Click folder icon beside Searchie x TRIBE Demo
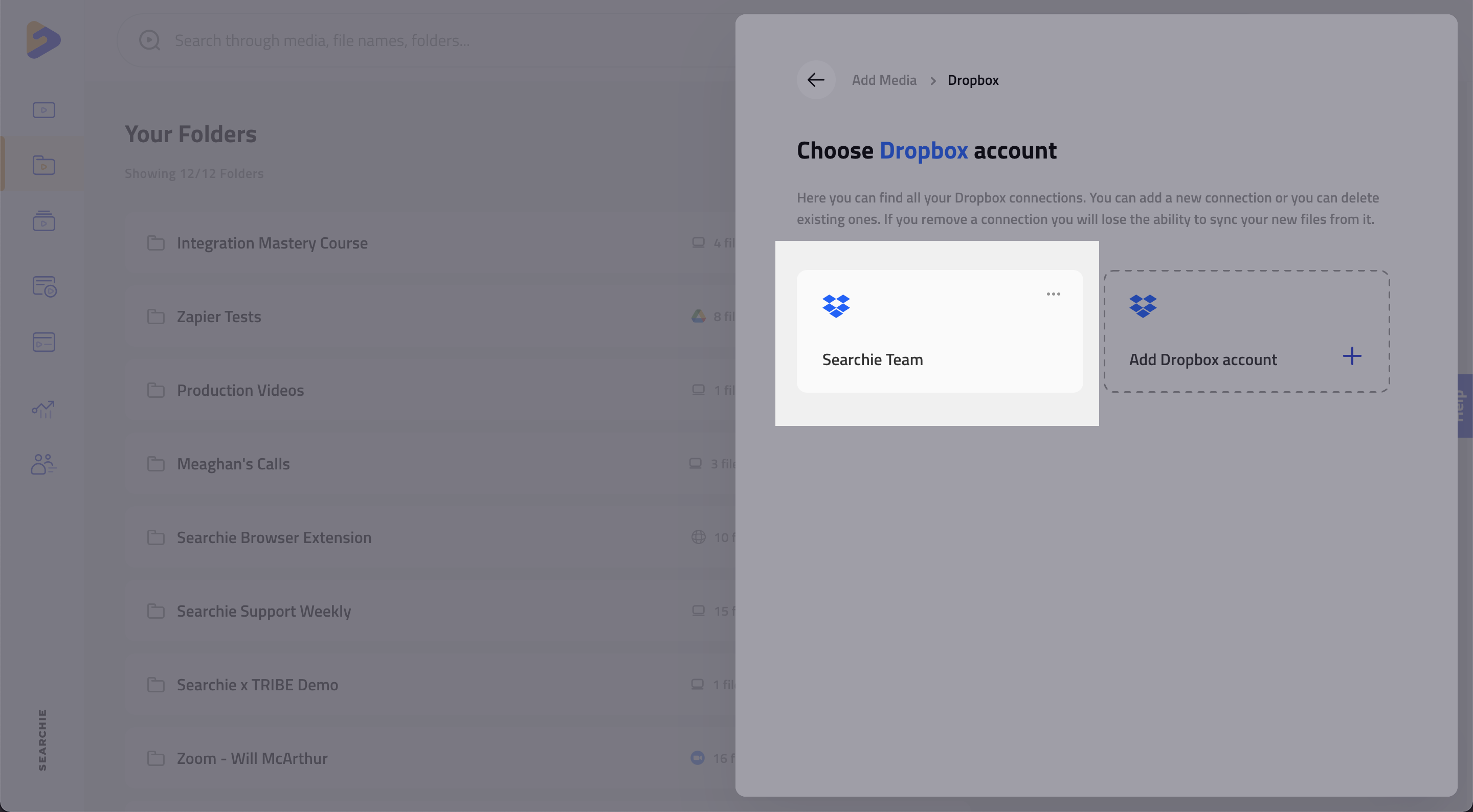Viewport: 1473px width, 812px height. [155, 685]
